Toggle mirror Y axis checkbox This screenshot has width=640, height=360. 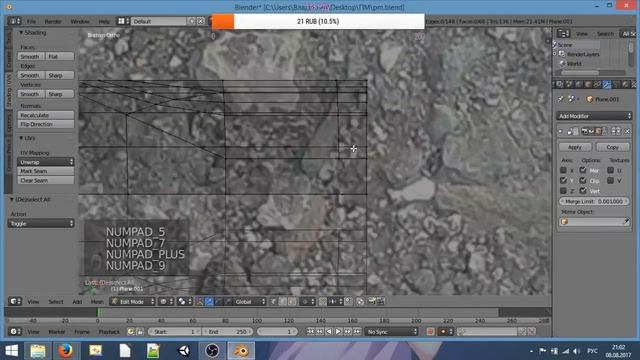point(563,180)
